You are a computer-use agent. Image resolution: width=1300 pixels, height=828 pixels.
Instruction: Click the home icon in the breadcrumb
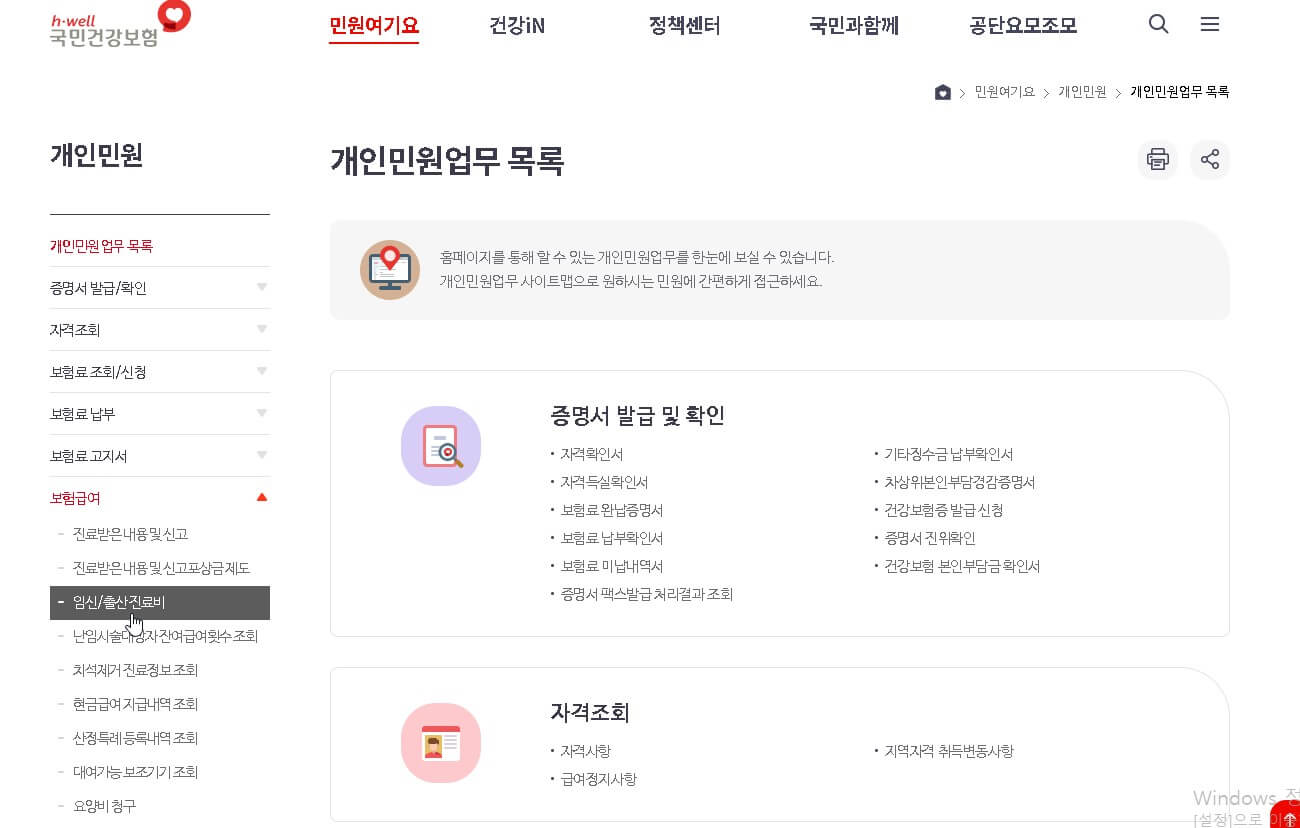click(x=941, y=91)
